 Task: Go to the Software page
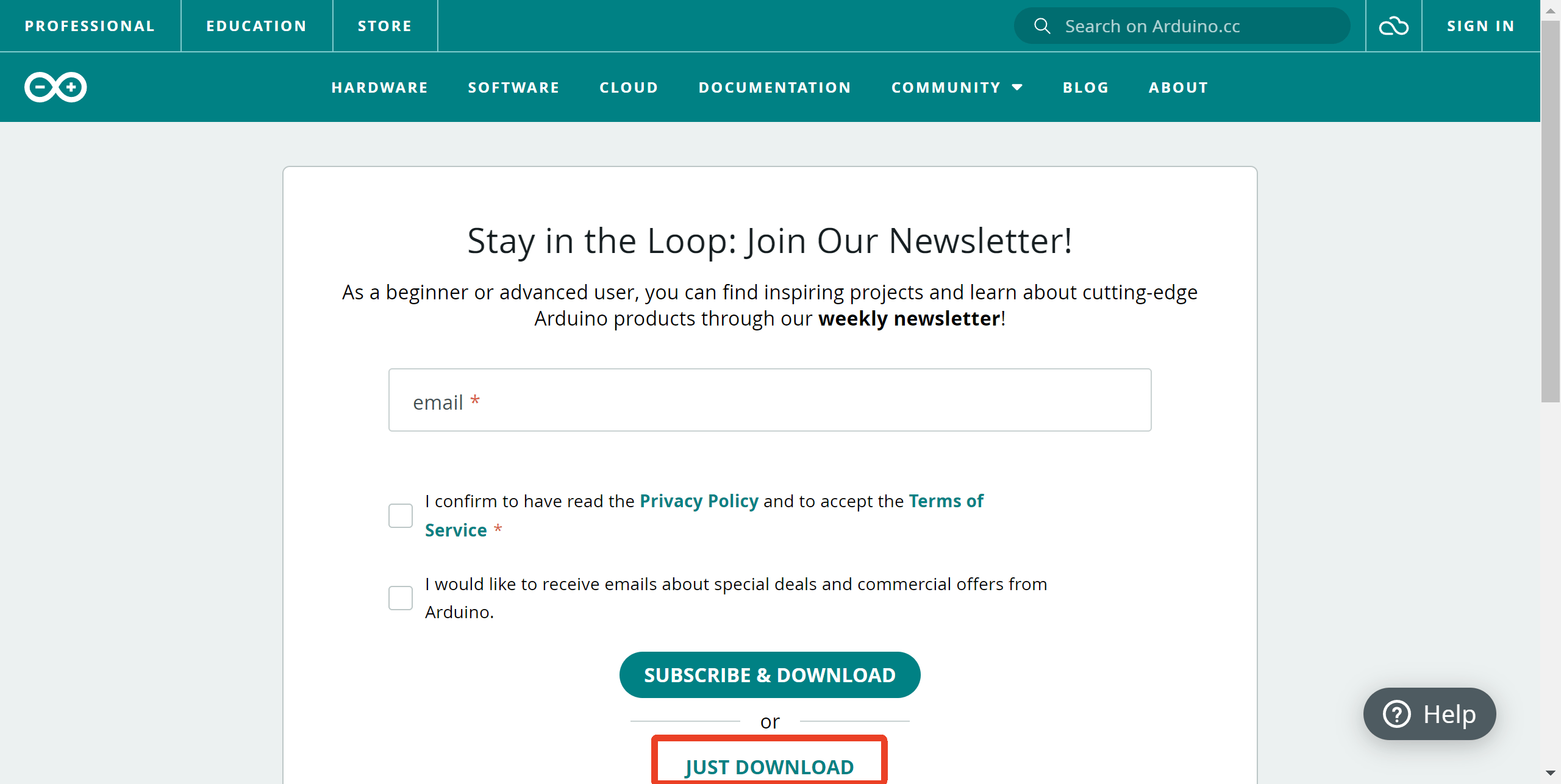click(513, 87)
